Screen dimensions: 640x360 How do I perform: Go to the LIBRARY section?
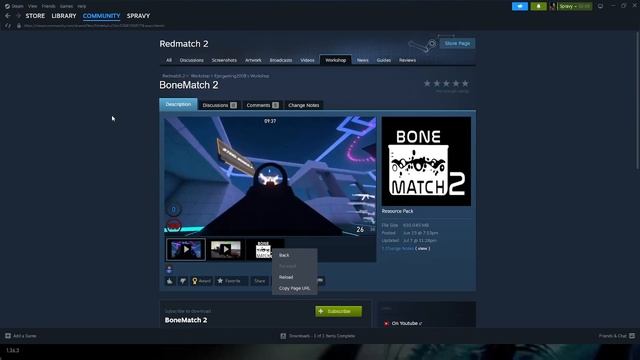[64, 16]
